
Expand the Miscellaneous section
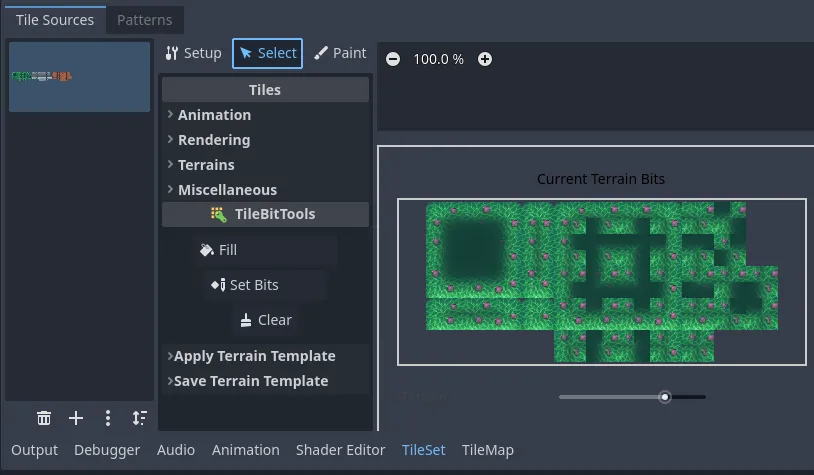(x=265, y=189)
